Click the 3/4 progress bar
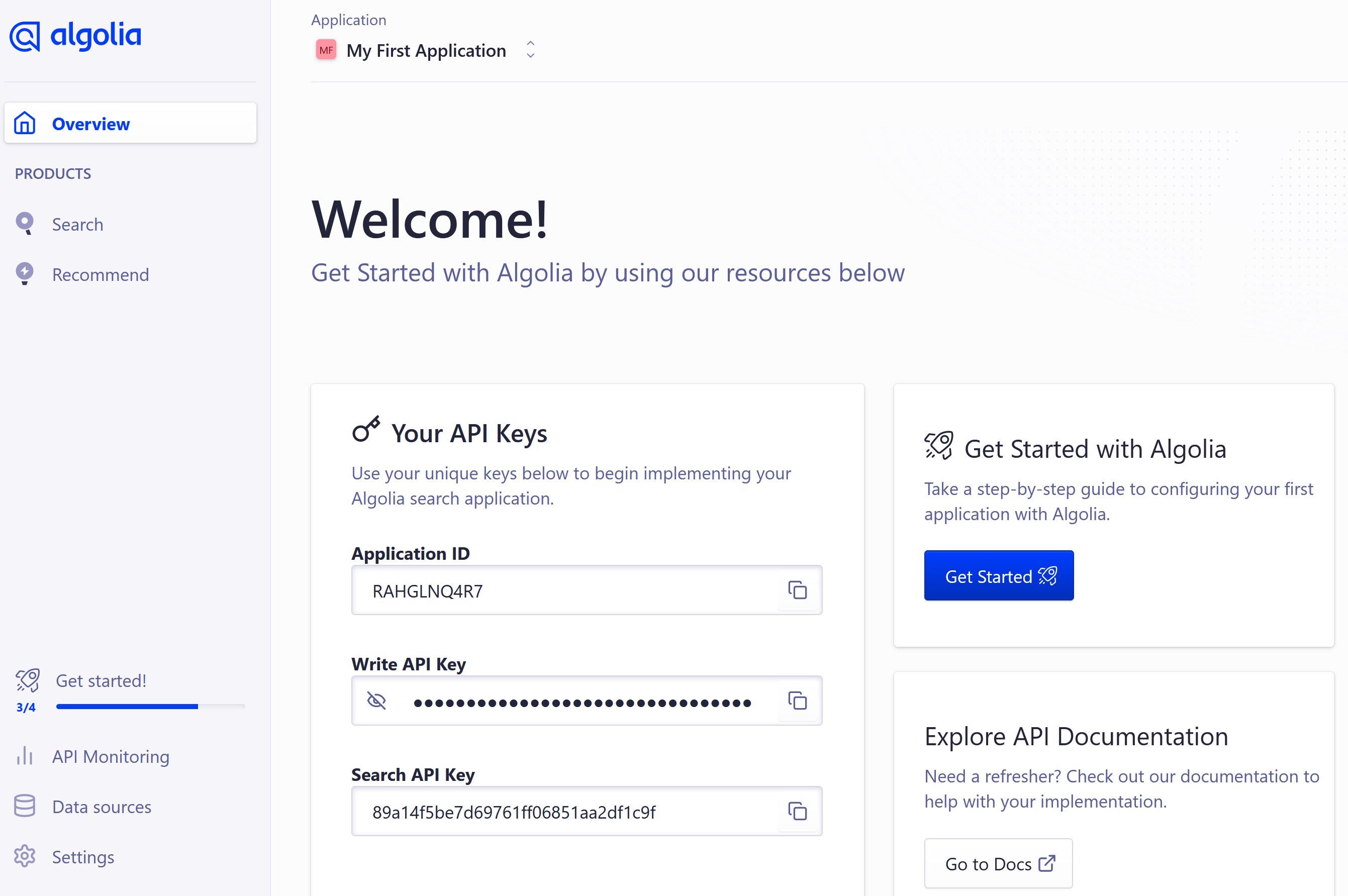This screenshot has width=1348, height=896. click(x=150, y=707)
